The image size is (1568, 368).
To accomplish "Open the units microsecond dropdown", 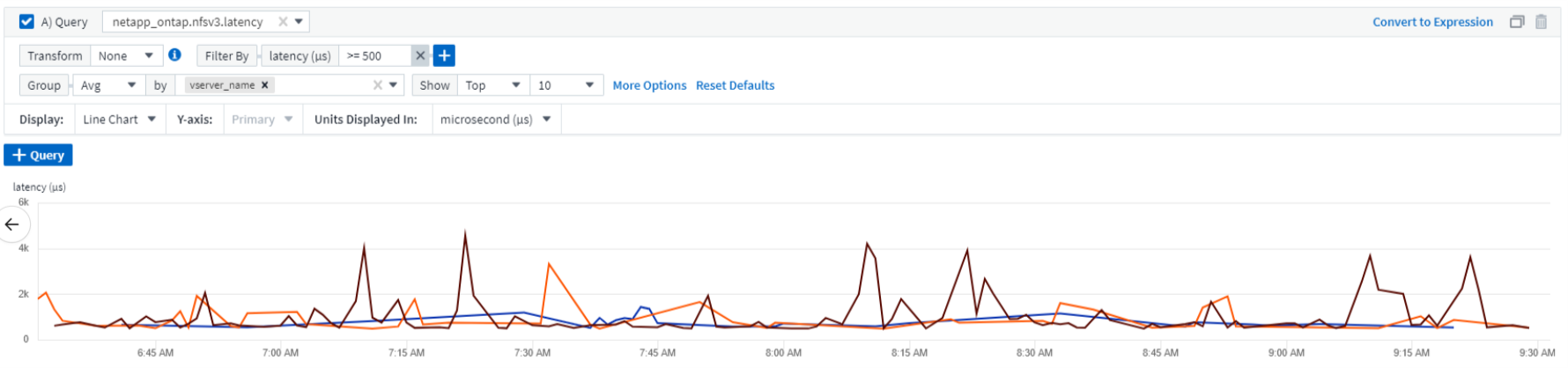I will point(495,120).
